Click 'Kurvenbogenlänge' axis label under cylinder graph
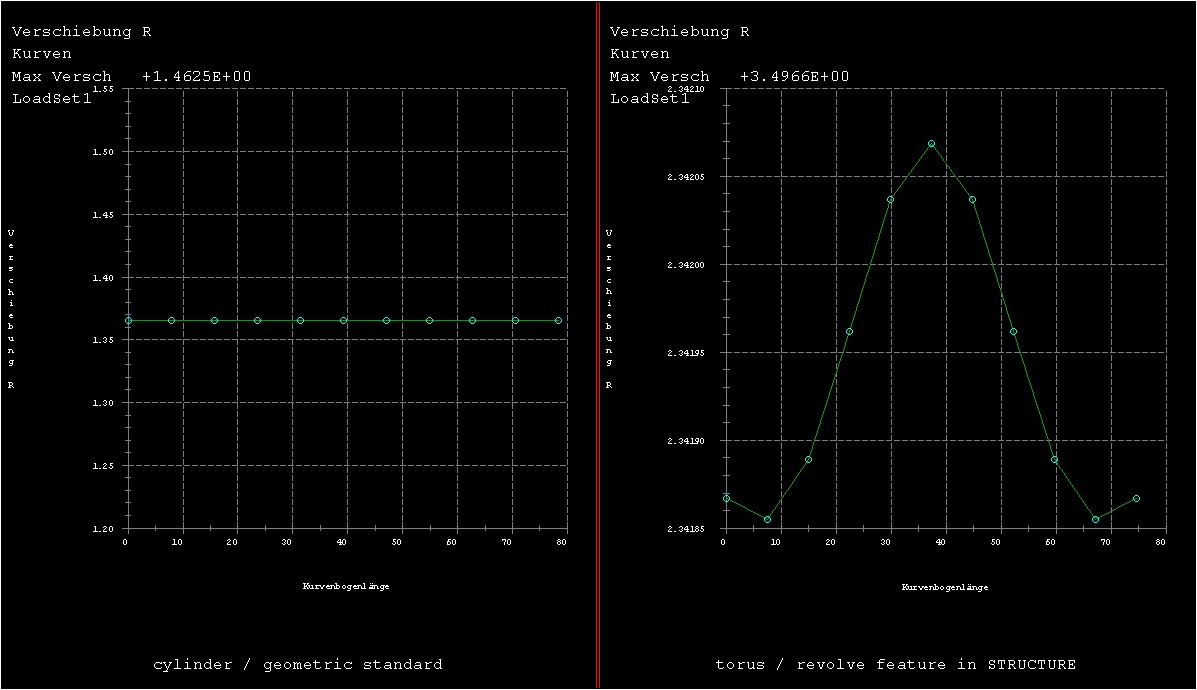Viewport: 1197px width, 690px height. (x=346, y=586)
